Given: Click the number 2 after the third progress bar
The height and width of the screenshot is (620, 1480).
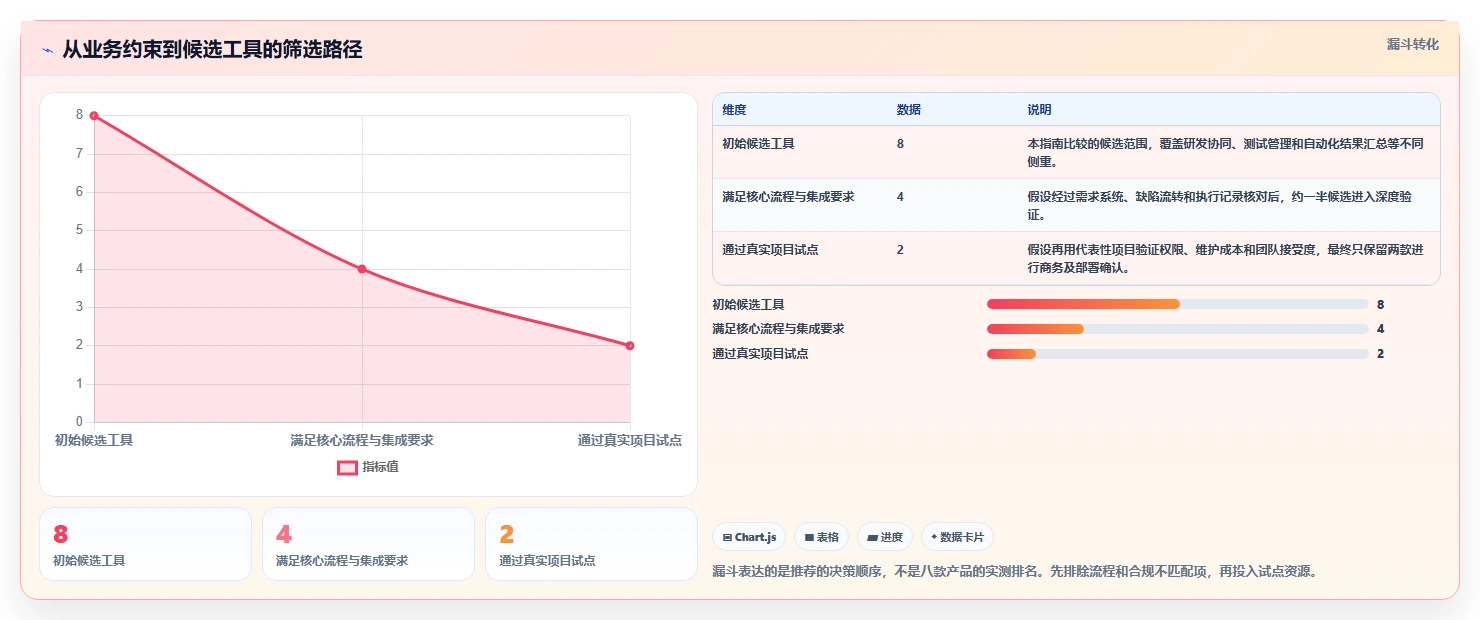Looking at the screenshot, I should pyautogui.click(x=1380, y=354).
